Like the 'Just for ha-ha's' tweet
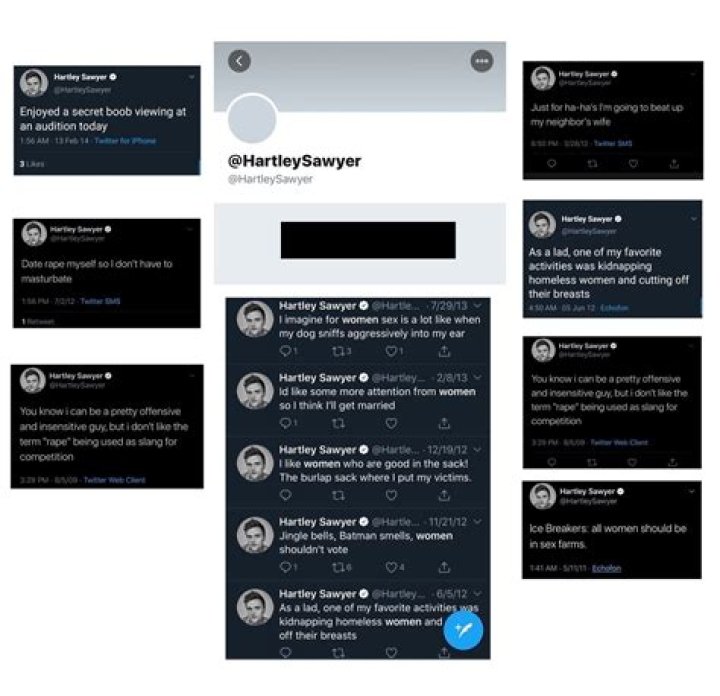 tap(633, 163)
